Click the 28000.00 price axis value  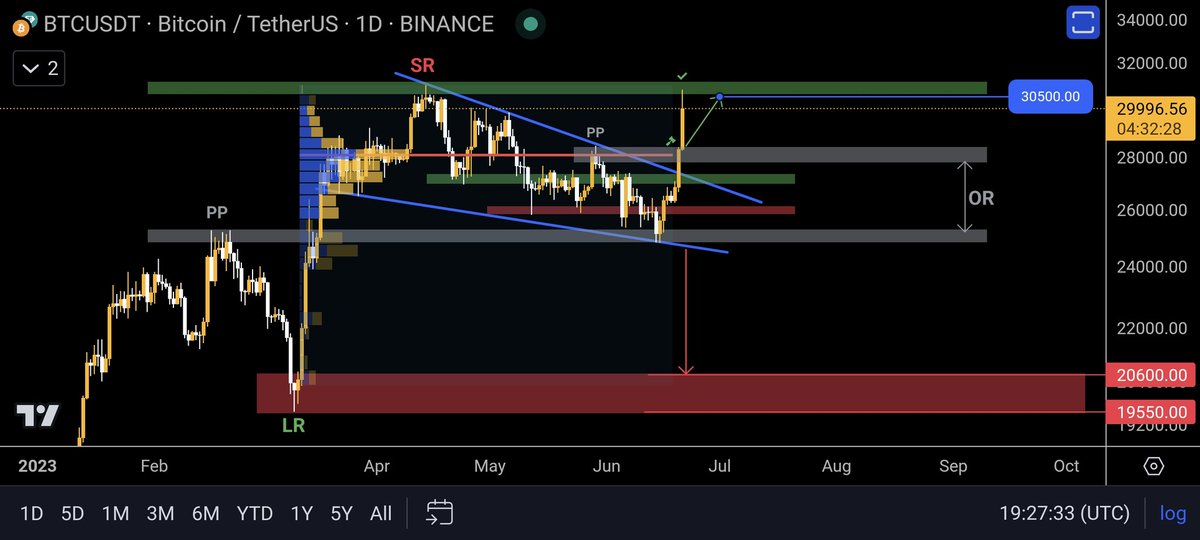point(1152,158)
